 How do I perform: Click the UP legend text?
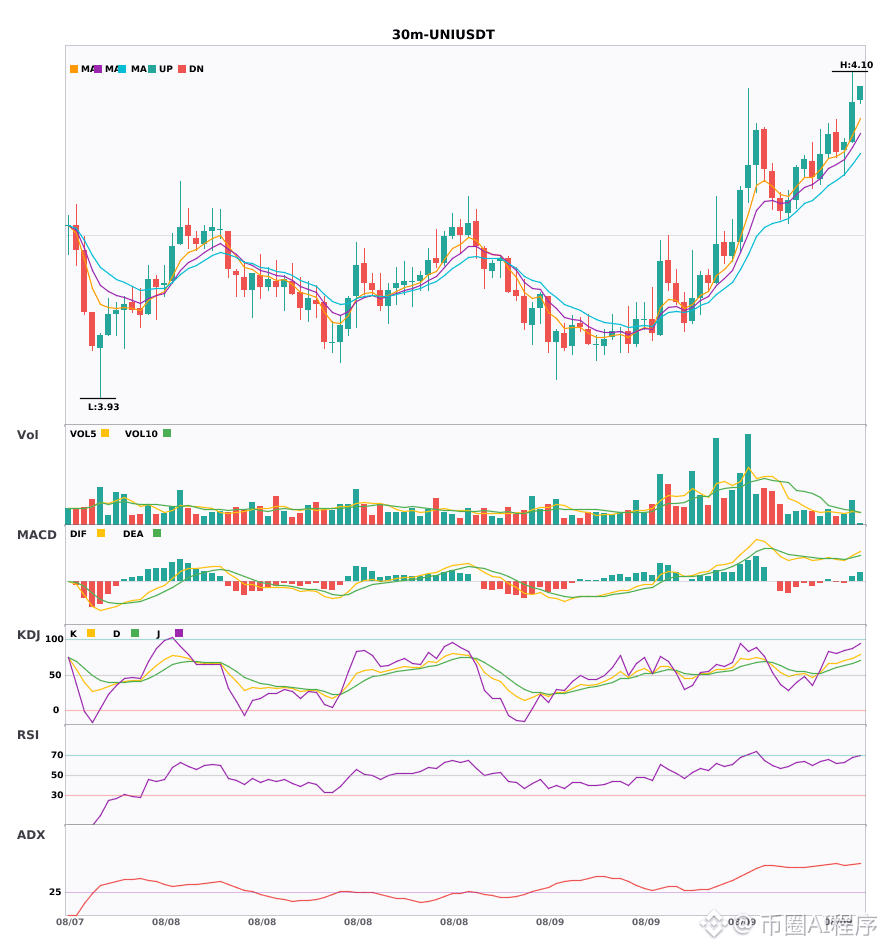point(166,69)
